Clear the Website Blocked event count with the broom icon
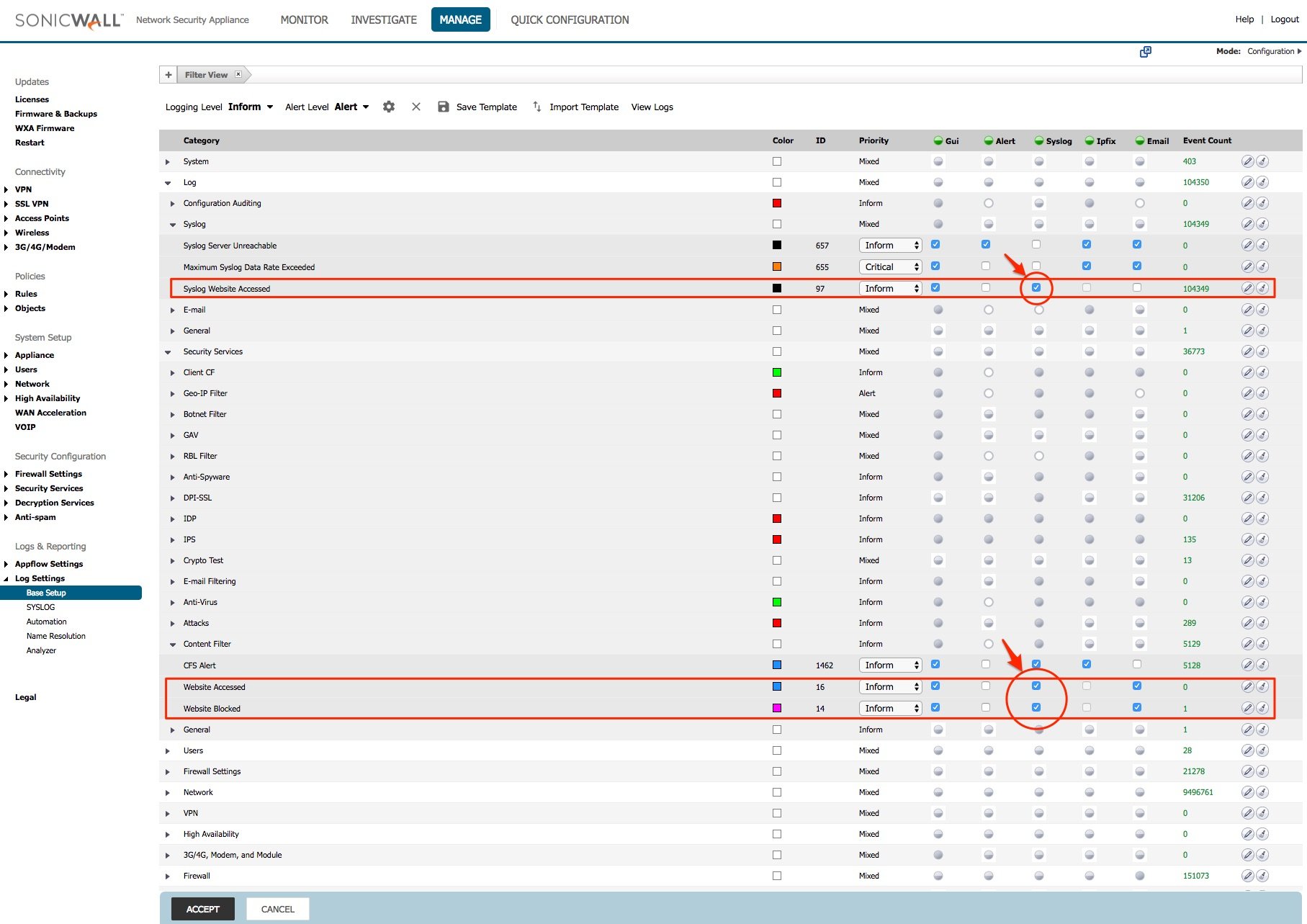The width and height of the screenshot is (1307, 924). click(1262, 708)
